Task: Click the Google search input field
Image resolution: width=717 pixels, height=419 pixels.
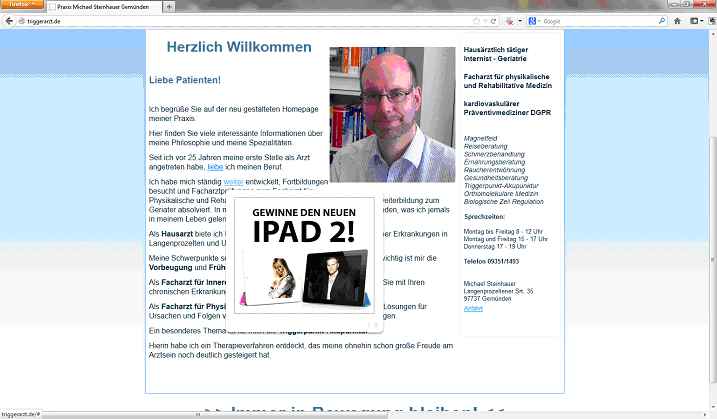Action: pos(599,21)
